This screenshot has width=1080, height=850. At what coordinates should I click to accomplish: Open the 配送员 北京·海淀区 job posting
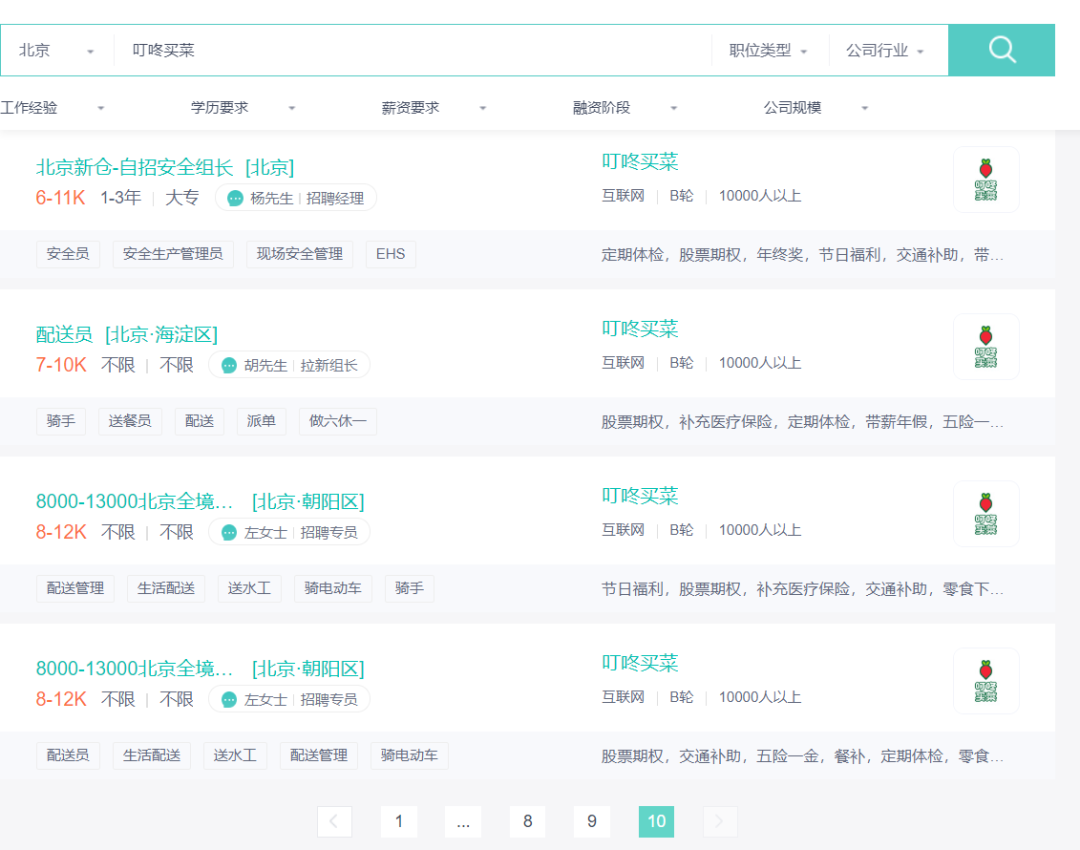tap(126, 334)
